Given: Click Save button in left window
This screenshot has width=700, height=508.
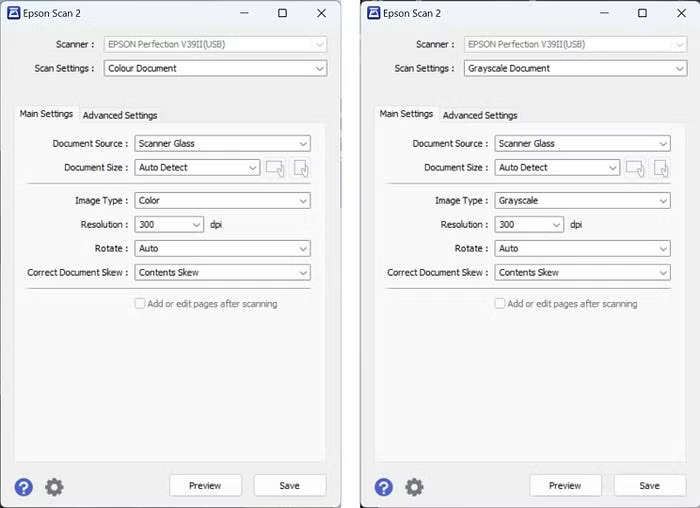Looking at the screenshot, I should point(290,486).
